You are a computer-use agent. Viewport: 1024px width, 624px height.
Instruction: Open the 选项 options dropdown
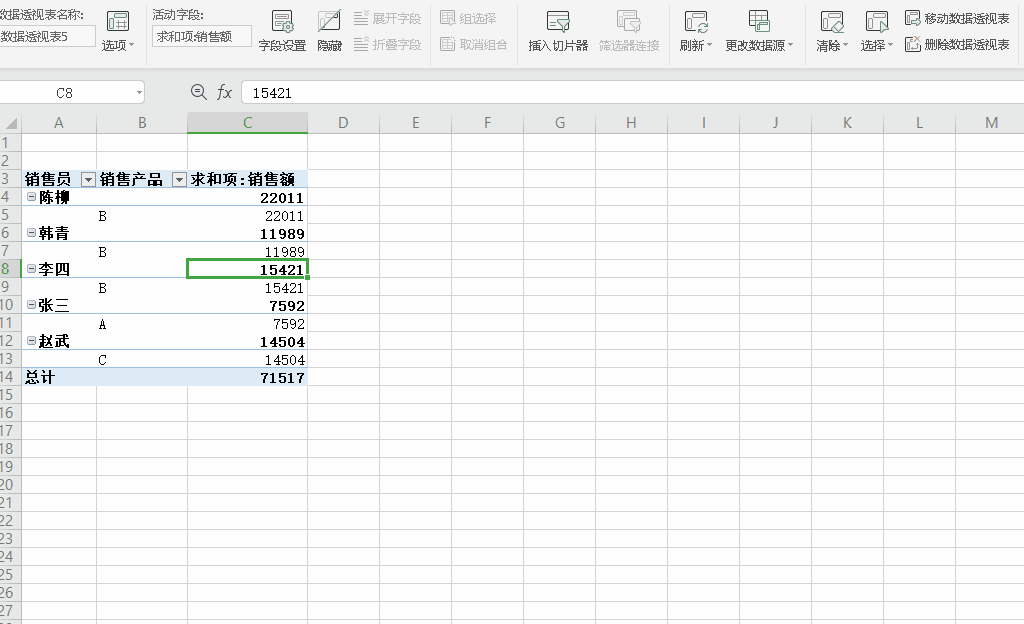pyautogui.click(x=118, y=46)
